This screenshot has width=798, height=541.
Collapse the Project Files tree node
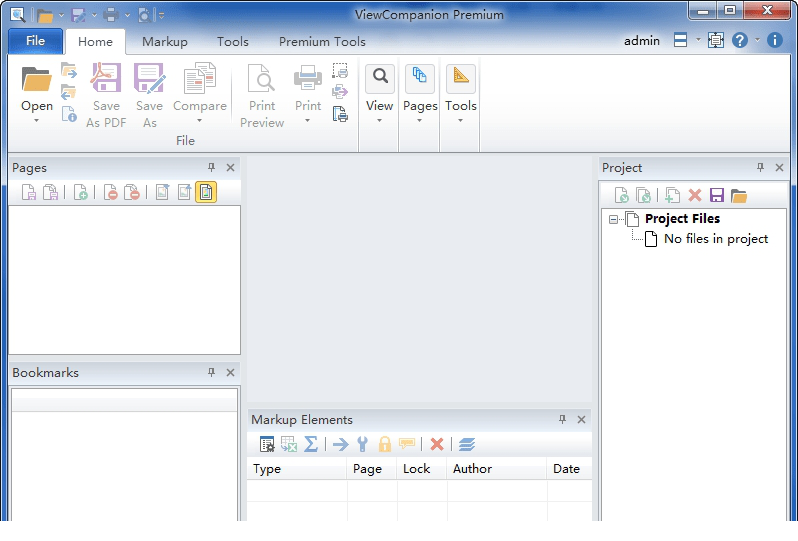[x=613, y=219]
